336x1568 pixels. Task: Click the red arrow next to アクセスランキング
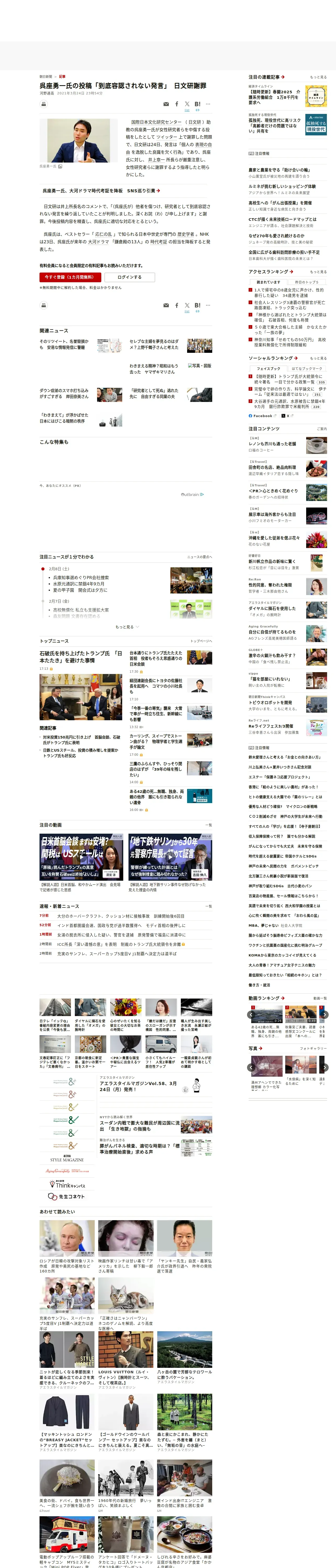292,272
